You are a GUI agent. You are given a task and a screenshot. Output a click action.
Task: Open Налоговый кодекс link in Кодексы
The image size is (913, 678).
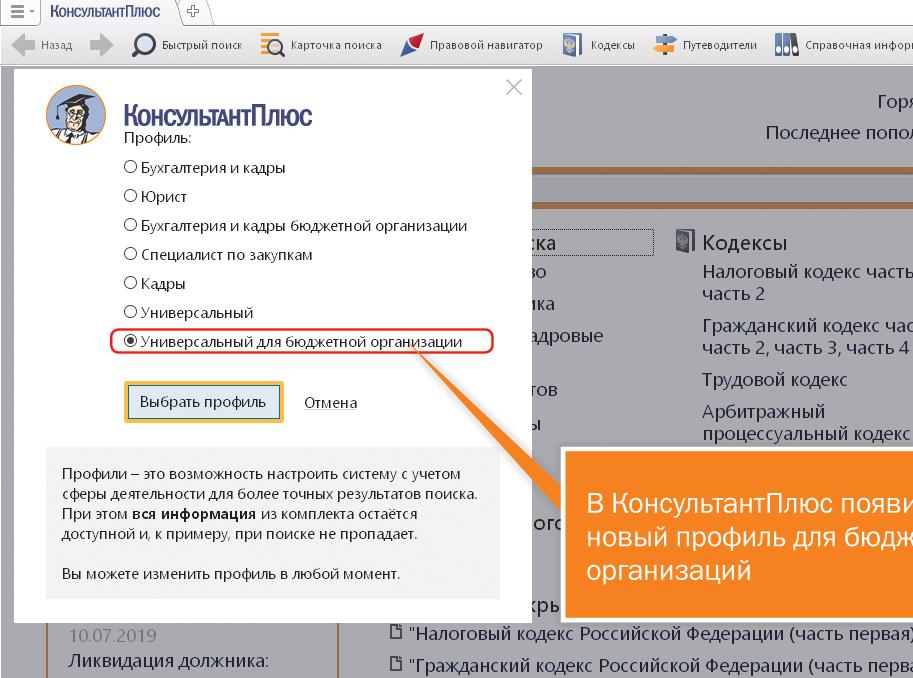pos(808,282)
